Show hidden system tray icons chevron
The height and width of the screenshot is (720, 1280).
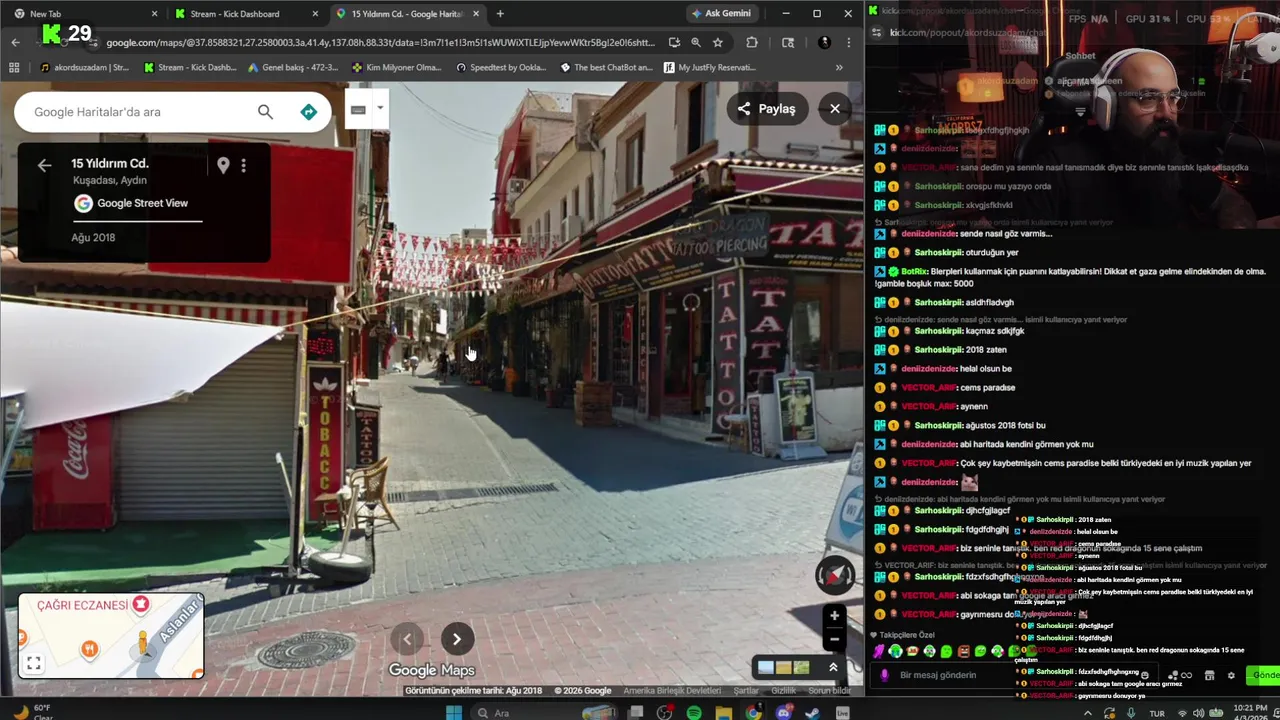click(x=1088, y=713)
